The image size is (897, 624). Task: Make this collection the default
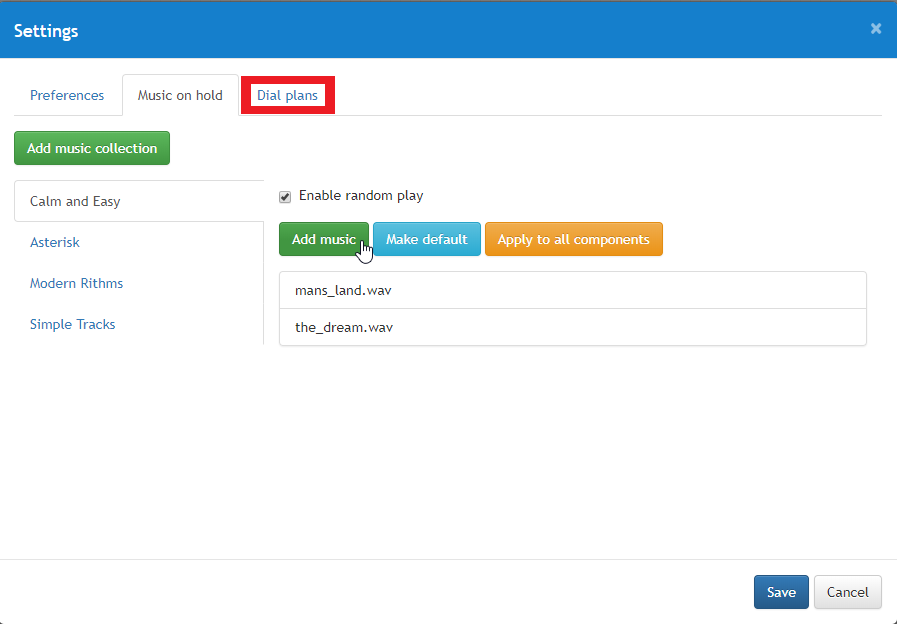pos(427,239)
